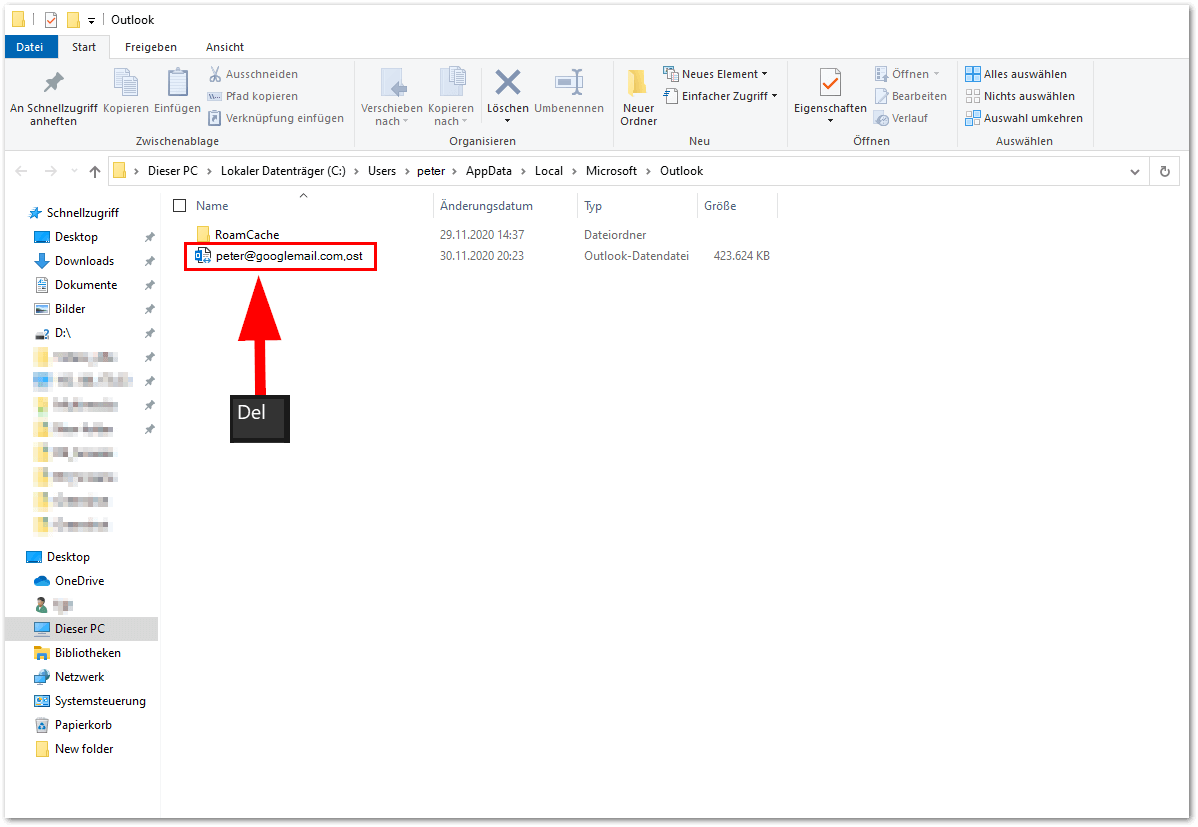The width and height of the screenshot is (1198, 827).
Task: Switch to the Ansicht ribbon tab
Action: coord(225,47)
